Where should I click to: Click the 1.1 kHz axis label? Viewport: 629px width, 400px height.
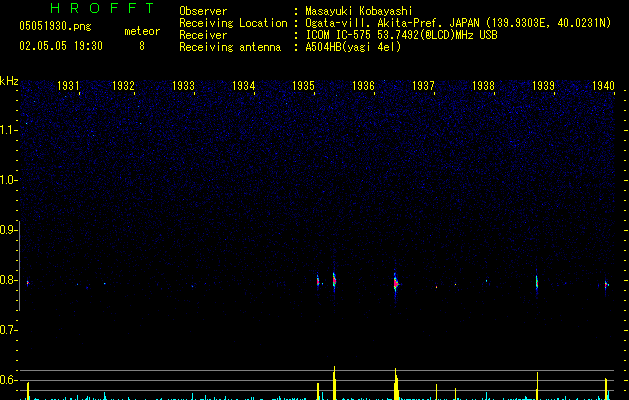click(8, 130)
